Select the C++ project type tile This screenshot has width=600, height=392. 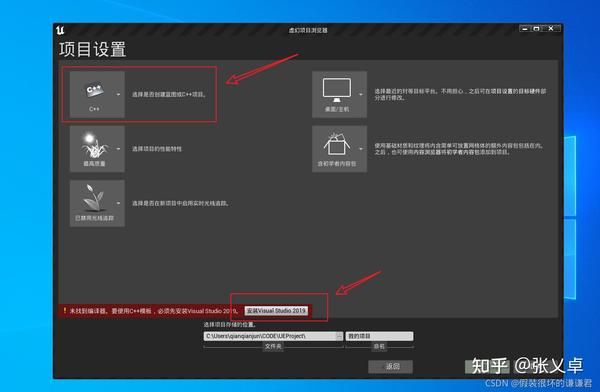[x=94, y=94]
